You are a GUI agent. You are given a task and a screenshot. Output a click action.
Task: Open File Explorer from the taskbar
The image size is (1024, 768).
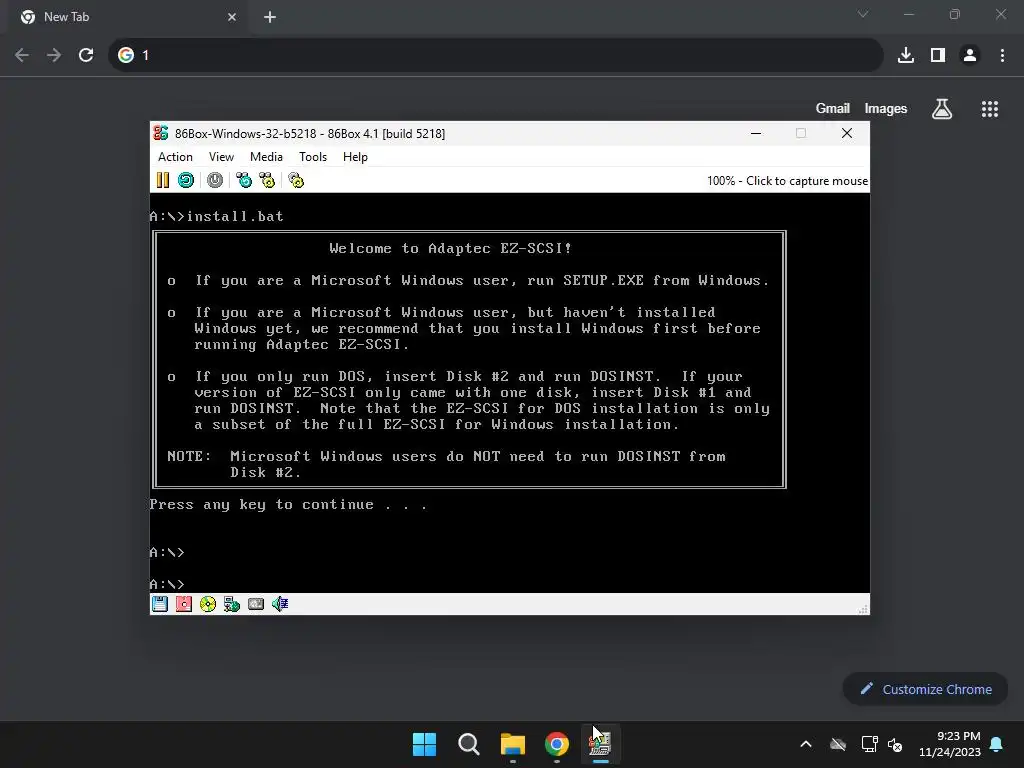point(513,744)
